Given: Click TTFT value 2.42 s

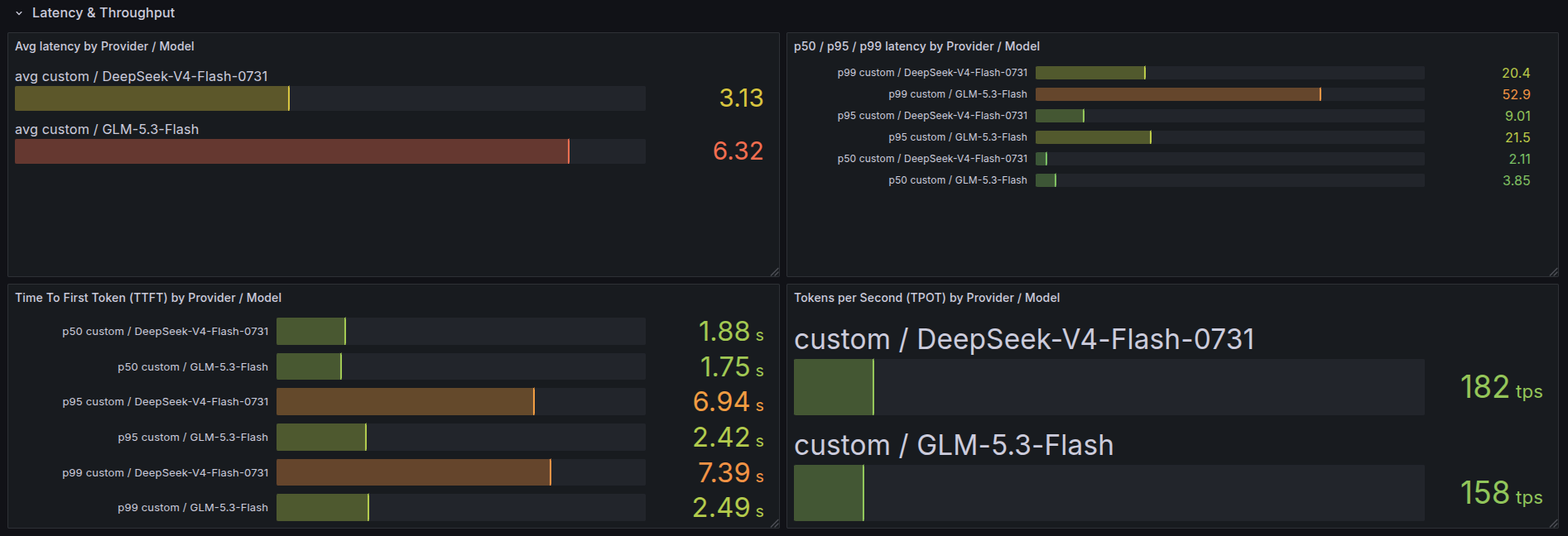Looking at the screenshot, I should coord(728,438).
